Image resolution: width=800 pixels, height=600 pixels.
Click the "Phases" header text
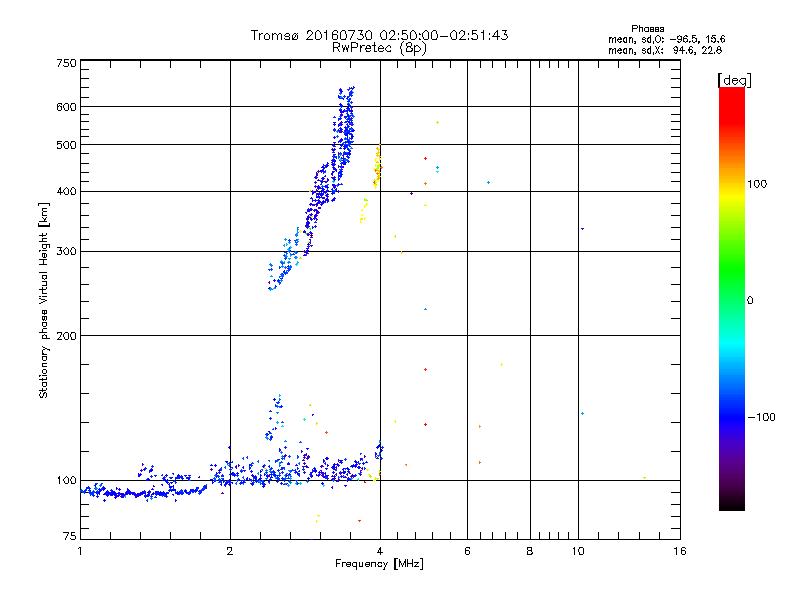pyautogui.click(x=647, y=29)
